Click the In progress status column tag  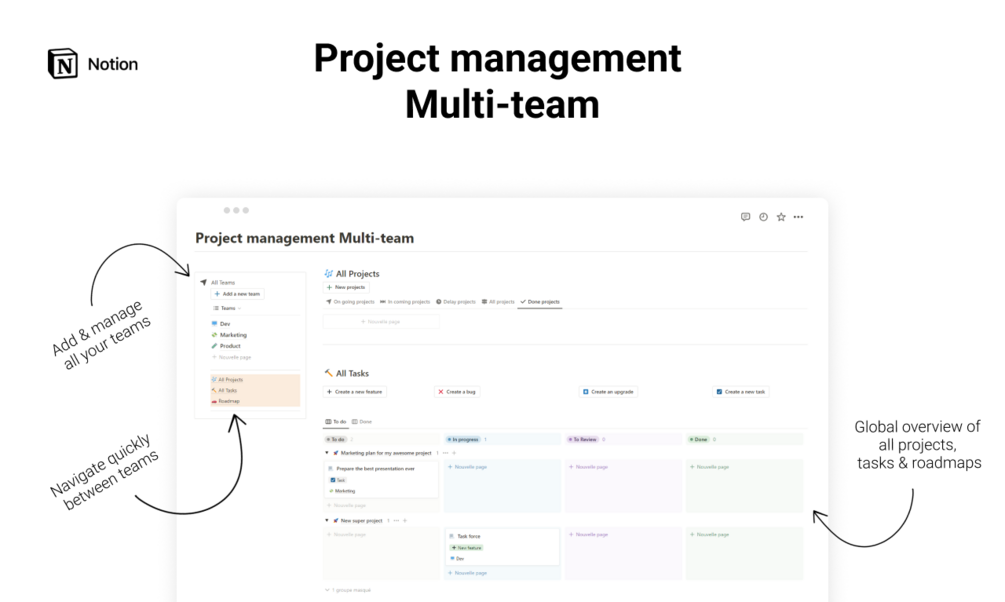[x=463, y=440]
